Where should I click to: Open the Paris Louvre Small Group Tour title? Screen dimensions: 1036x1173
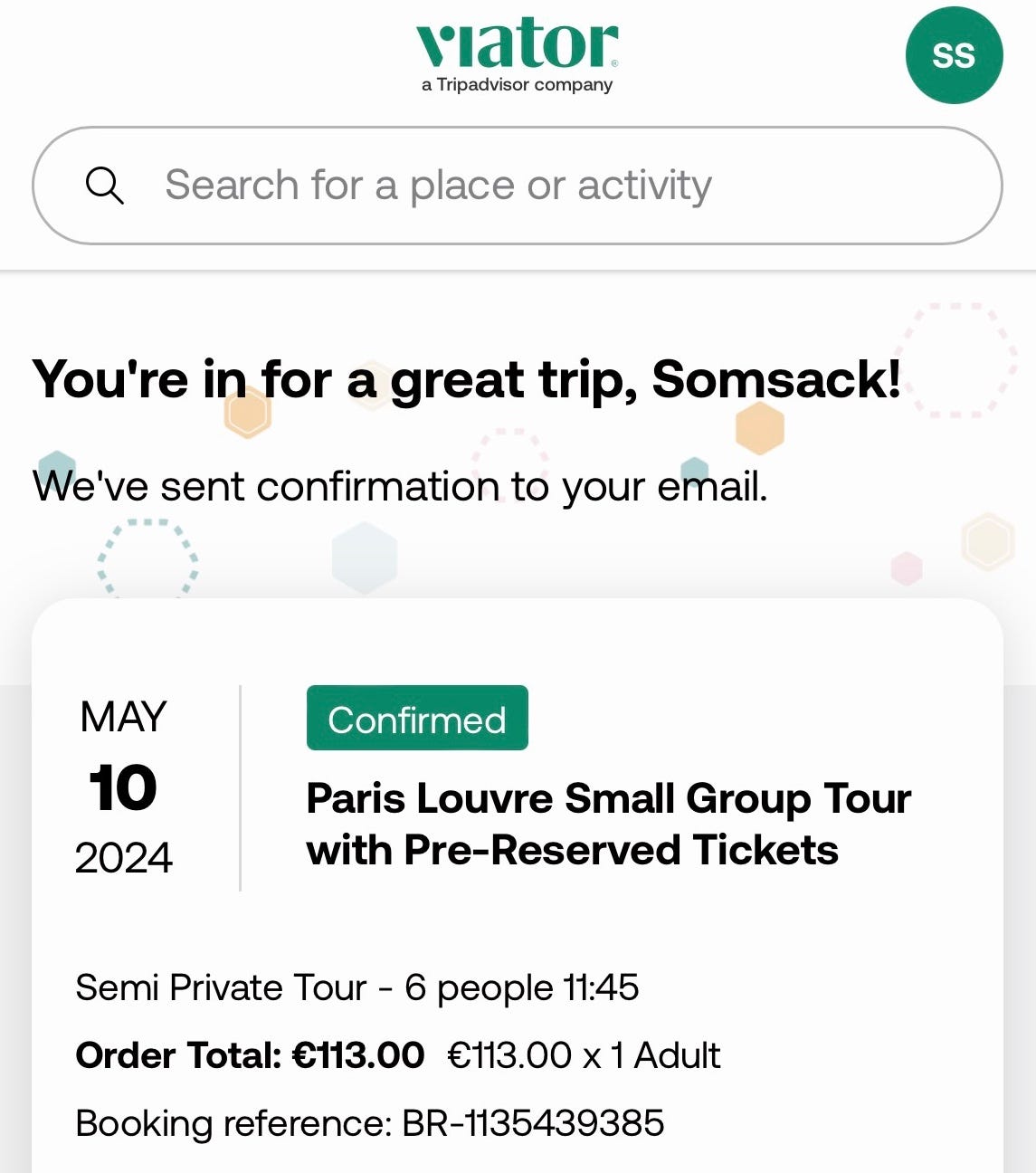608,824
